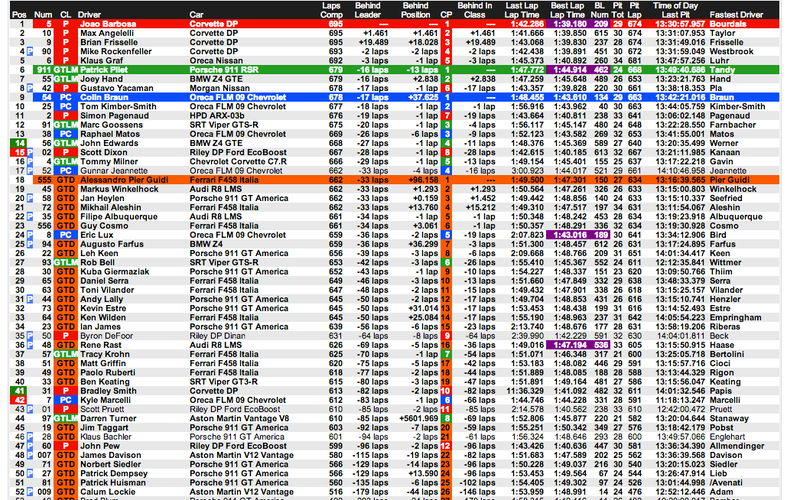
Task: Sort by the Pos column header
Action: (19, 15)
